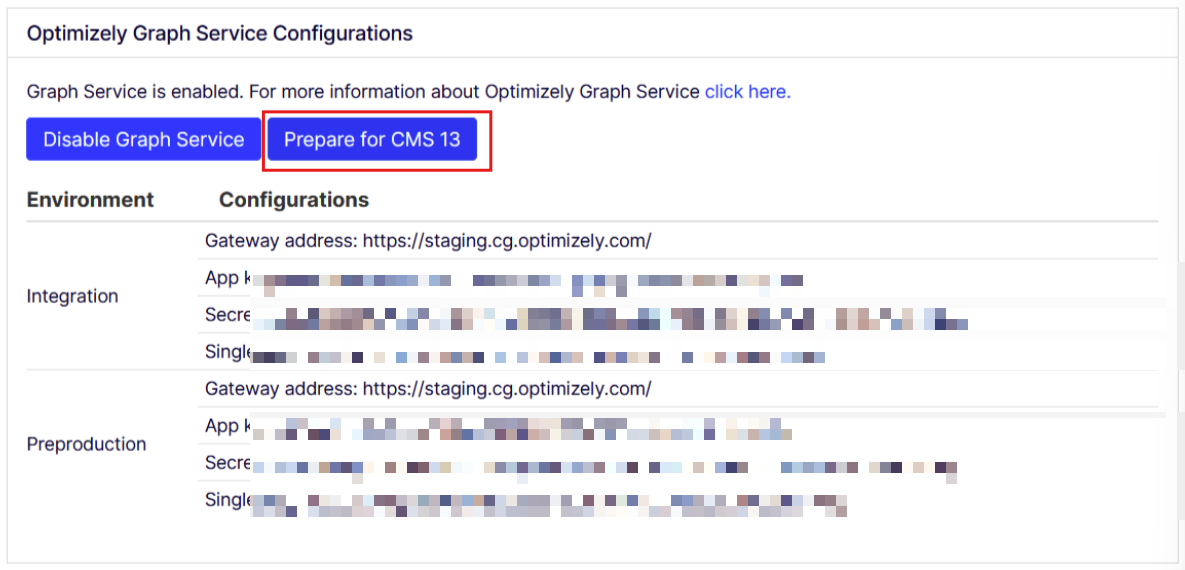This screenshot has height=570, width=1185.
Task: Select the Preproduction environment row label
Action: point(86,444)
